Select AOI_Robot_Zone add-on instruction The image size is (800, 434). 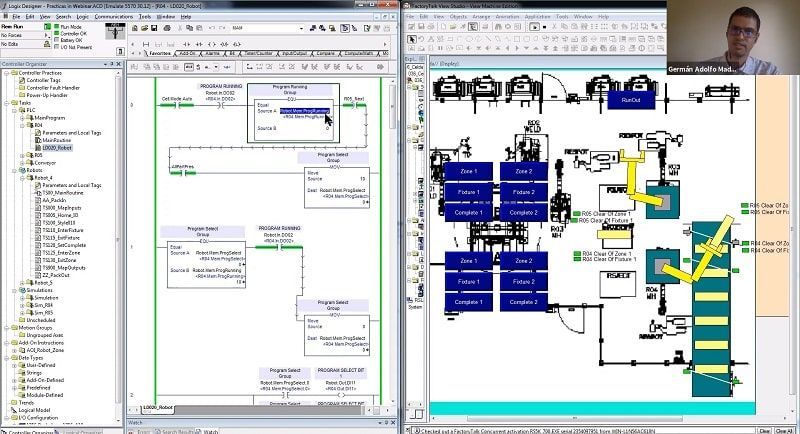pyautogui.click(x=45, y=350)
